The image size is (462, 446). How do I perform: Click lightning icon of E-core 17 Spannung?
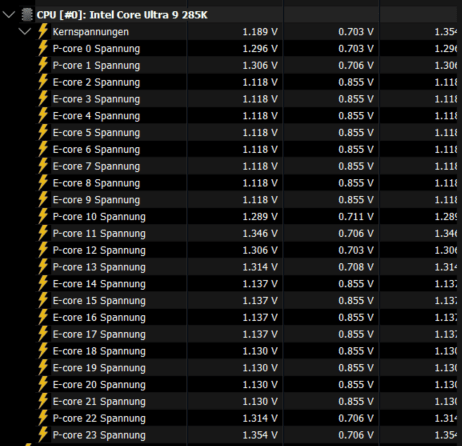point(43,334)
